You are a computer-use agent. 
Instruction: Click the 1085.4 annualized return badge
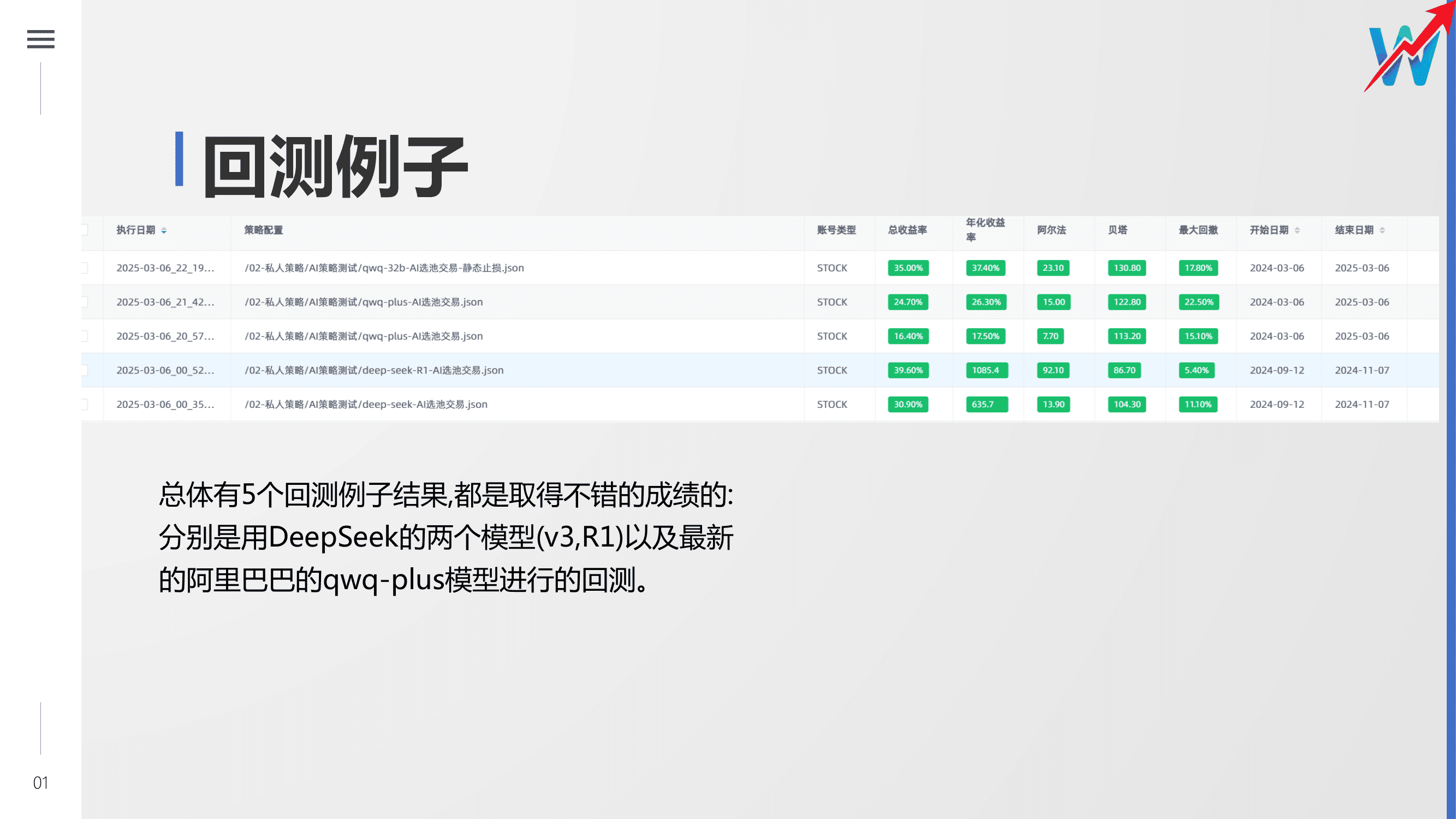(986, 370)
